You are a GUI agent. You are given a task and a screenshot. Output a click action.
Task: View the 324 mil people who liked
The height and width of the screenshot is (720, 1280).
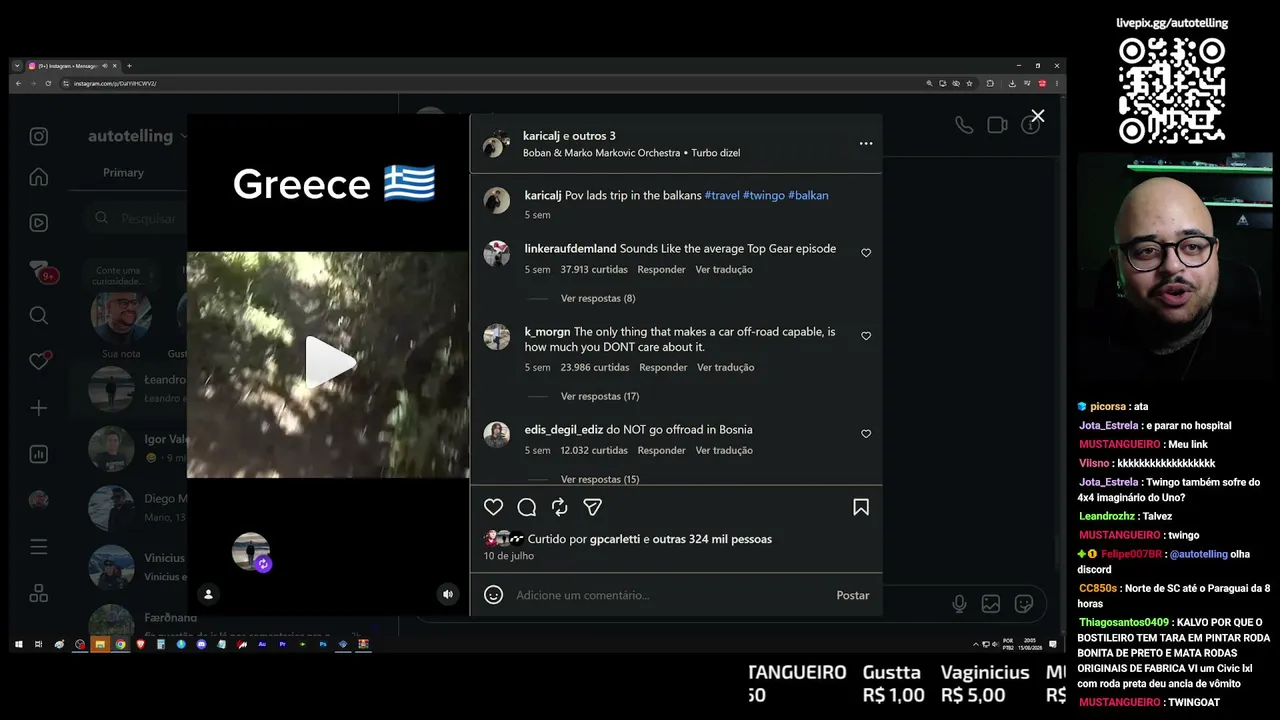pos(712,539)
